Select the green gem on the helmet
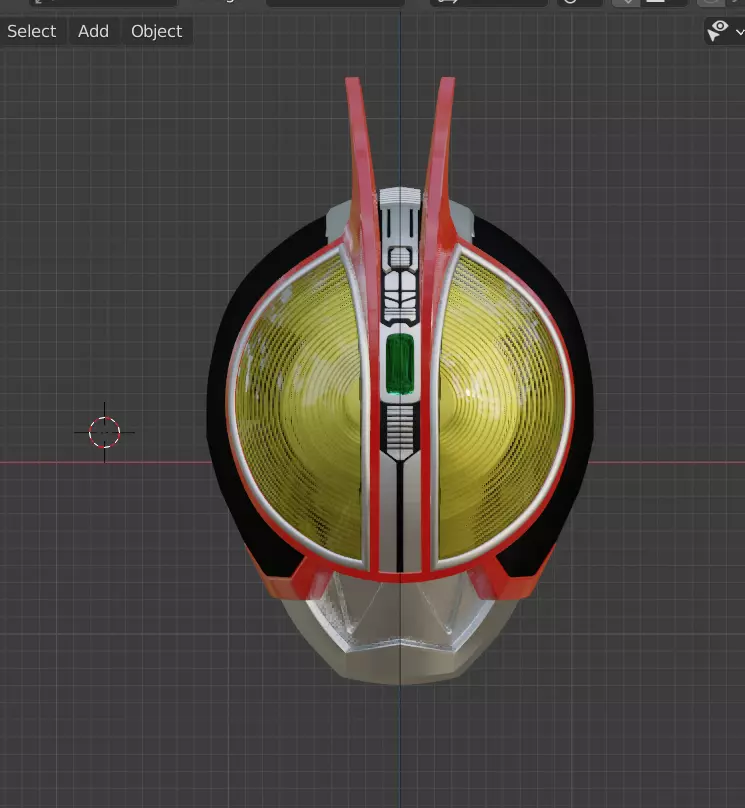This screenshot has width=745, height=808. click(400, 364)
